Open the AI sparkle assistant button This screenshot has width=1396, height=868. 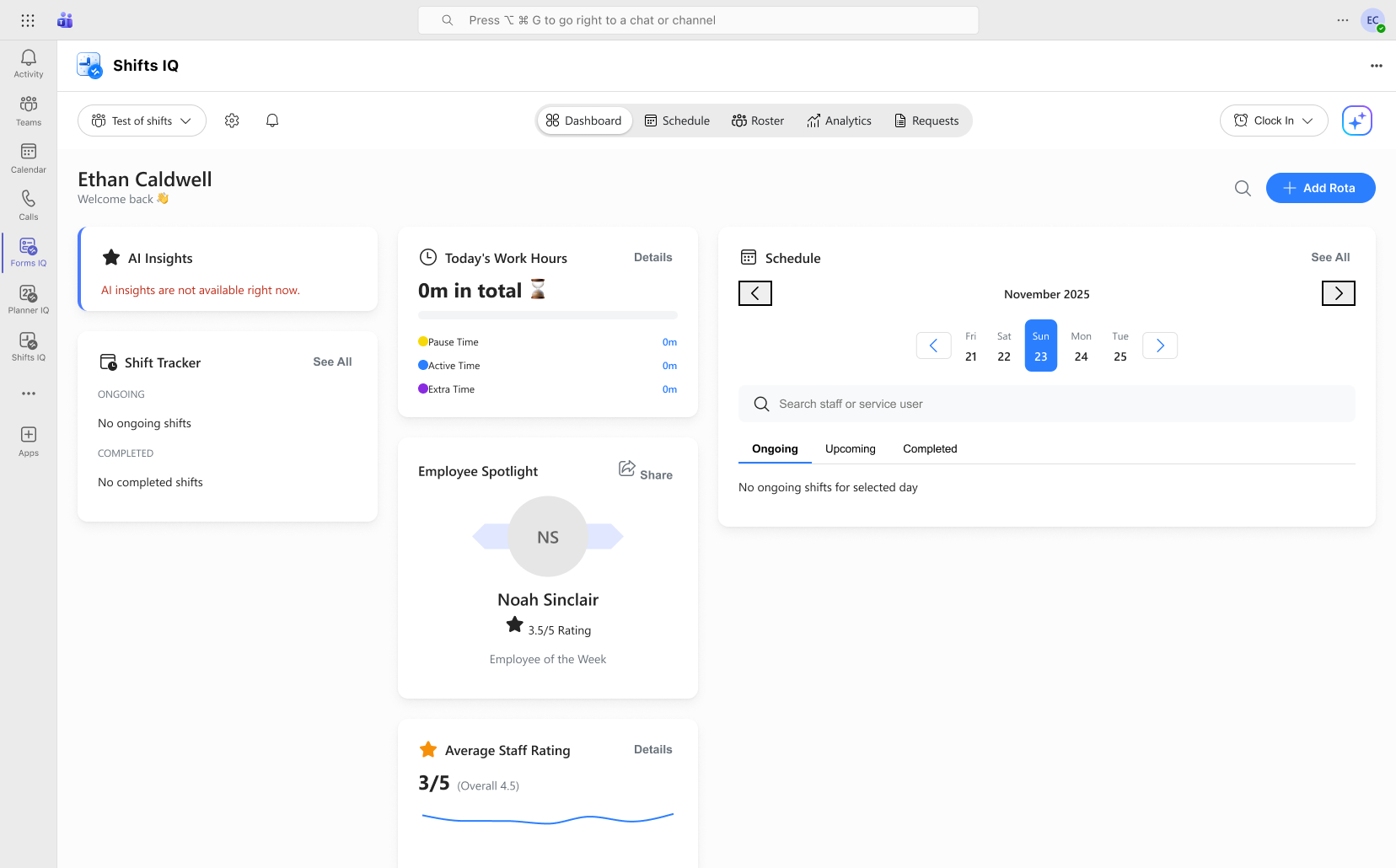point(1357,121)
